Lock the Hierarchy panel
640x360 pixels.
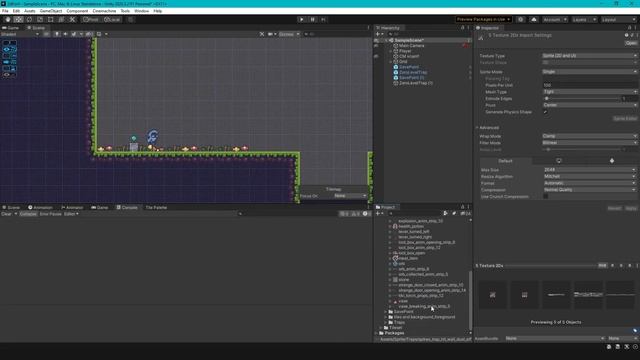point(462,28)
